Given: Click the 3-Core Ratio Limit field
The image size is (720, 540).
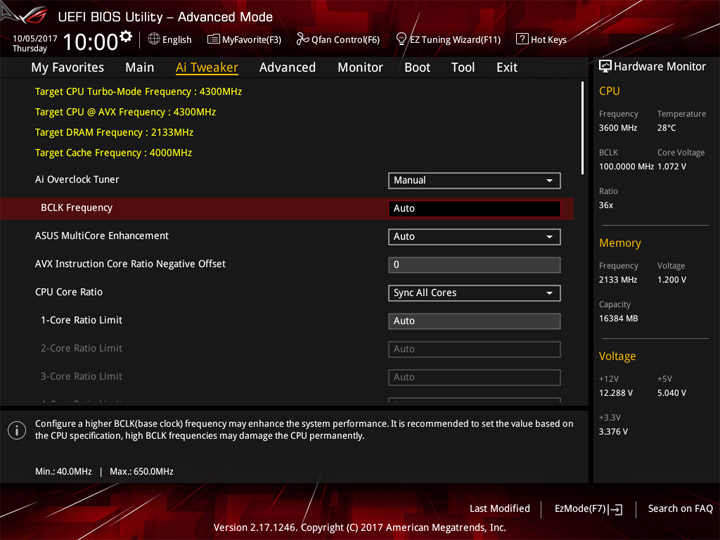Looking at the screenshot, I should 474,377.
